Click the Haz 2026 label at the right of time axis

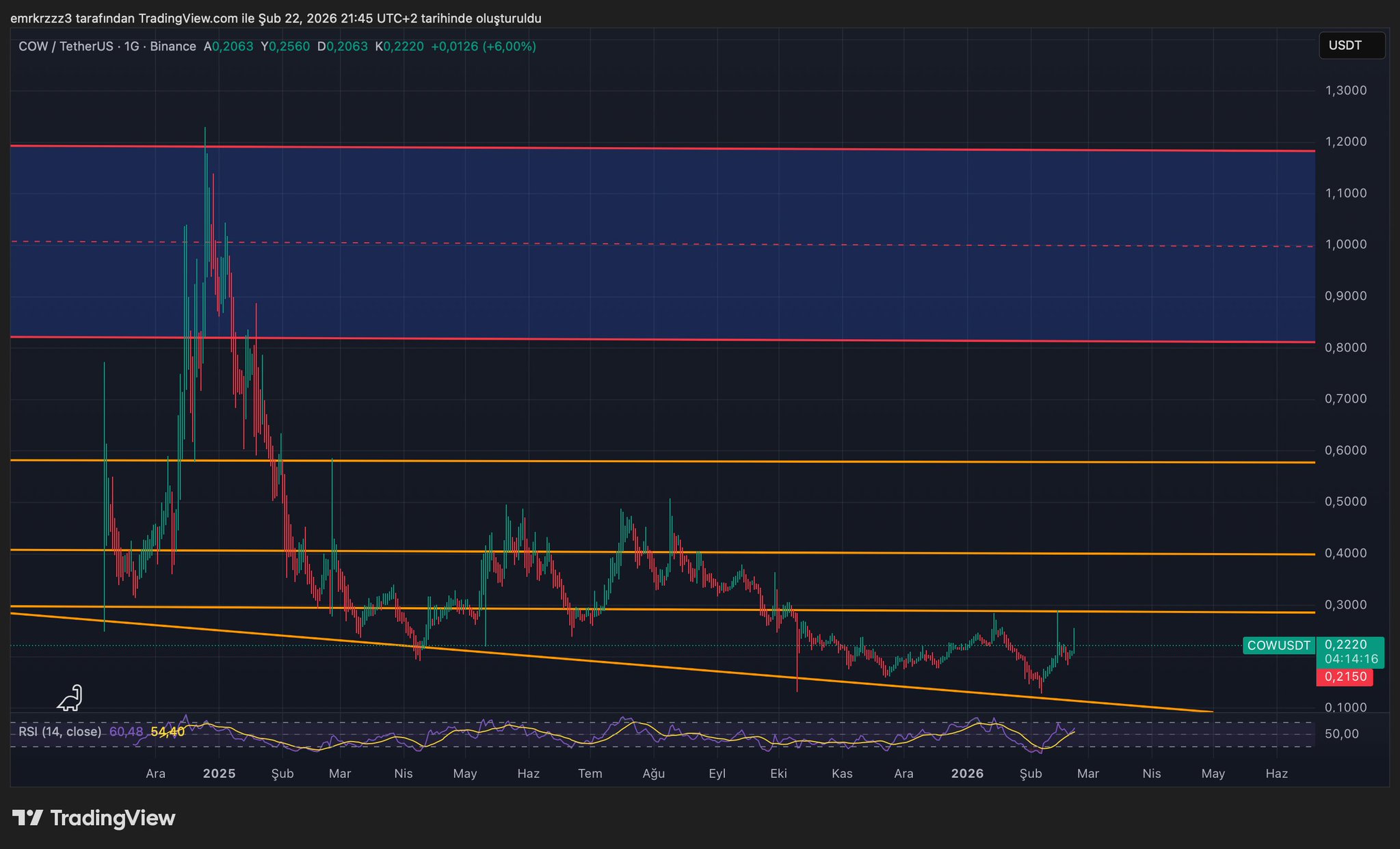1276,773
